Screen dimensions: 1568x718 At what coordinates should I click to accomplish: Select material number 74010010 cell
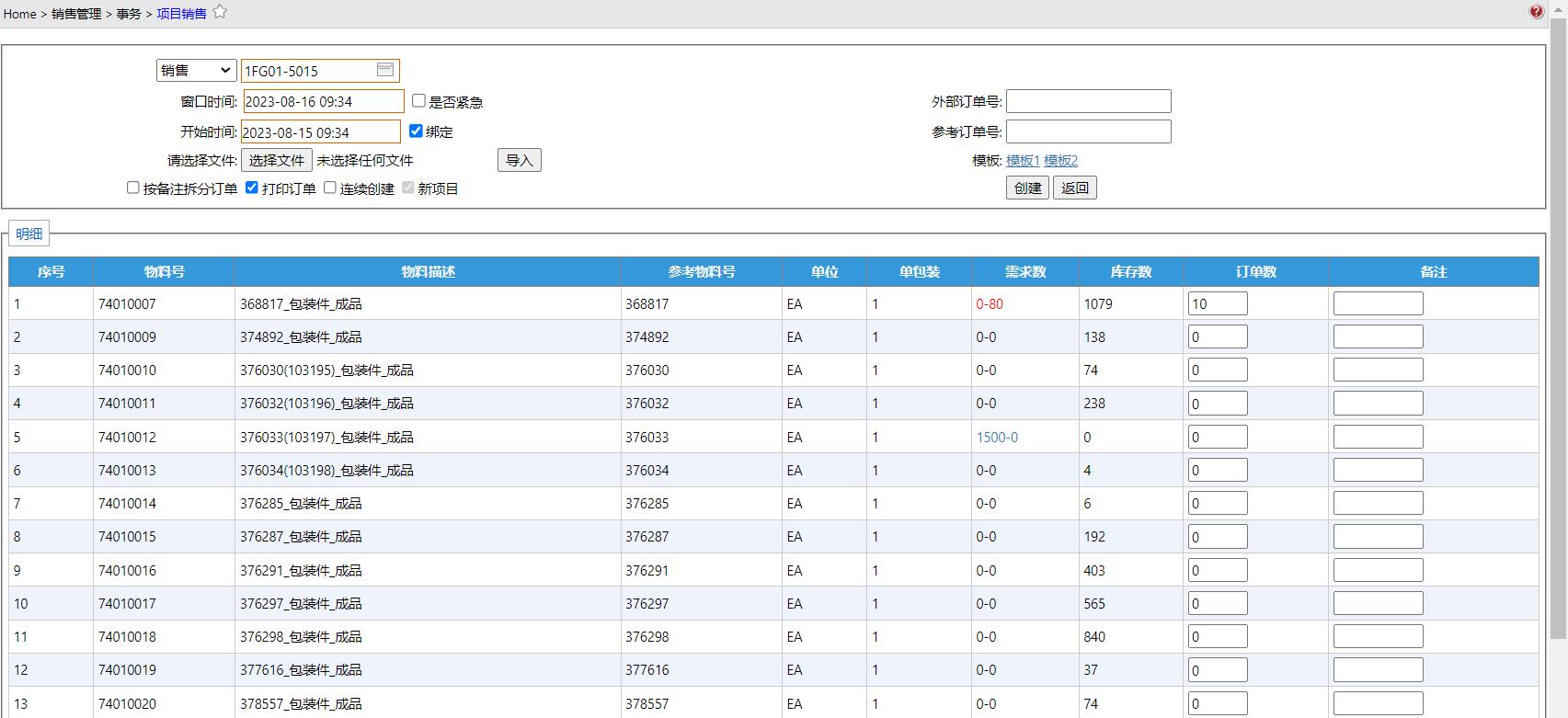point(164,370)
